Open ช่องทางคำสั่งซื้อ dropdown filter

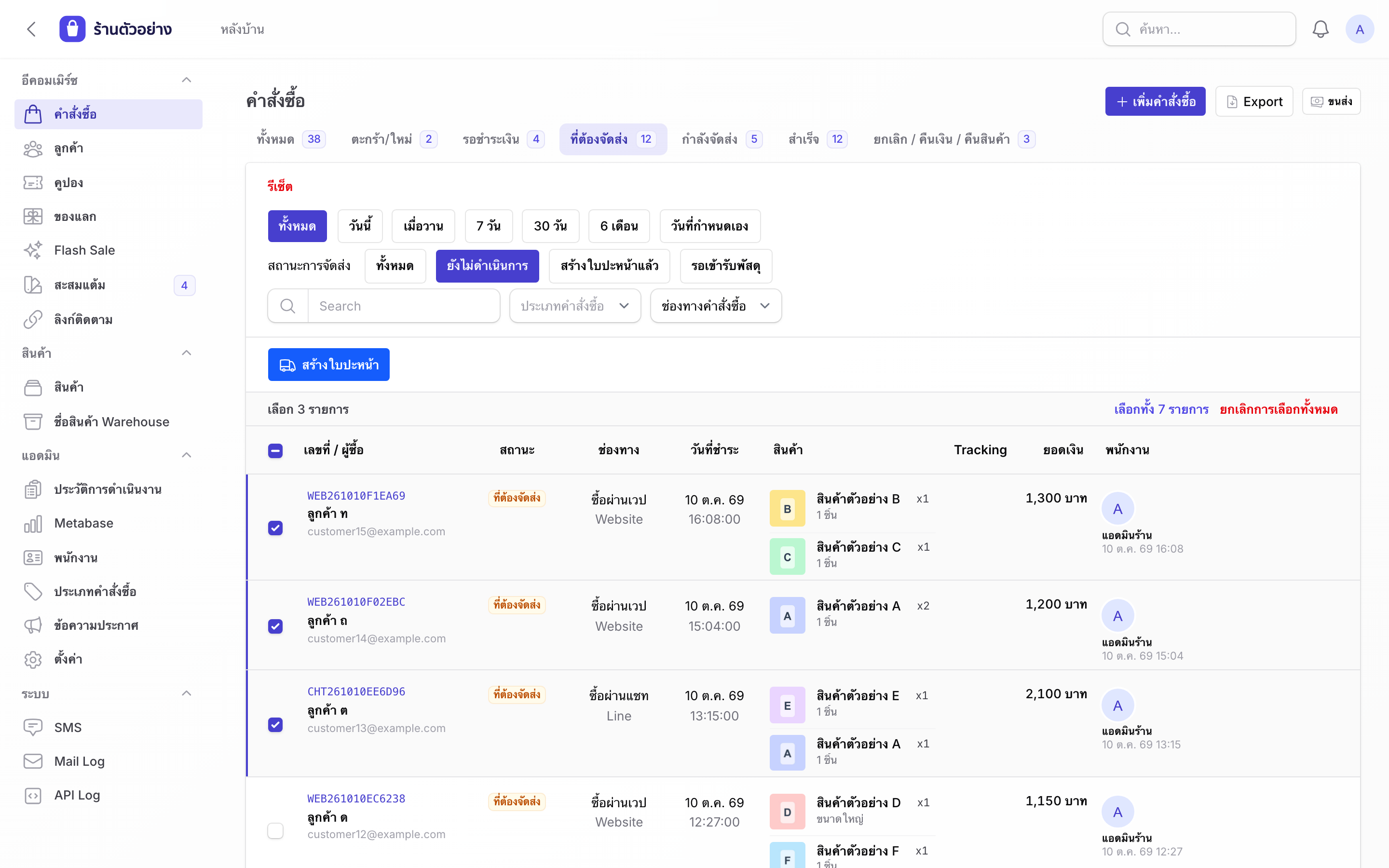(x=716, y=306)
